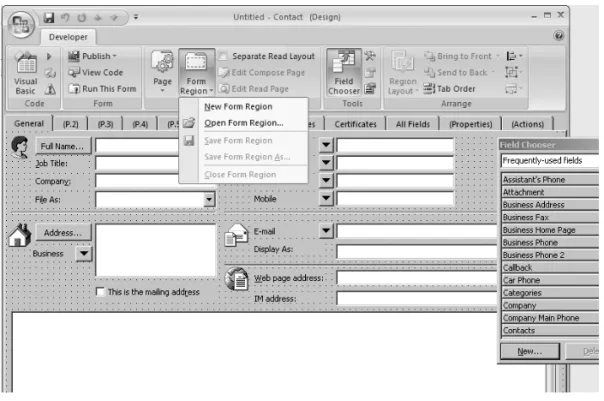Open the File As combo box dropdown
This screenshot has height=401, width=604.
(x=209, y=199)
